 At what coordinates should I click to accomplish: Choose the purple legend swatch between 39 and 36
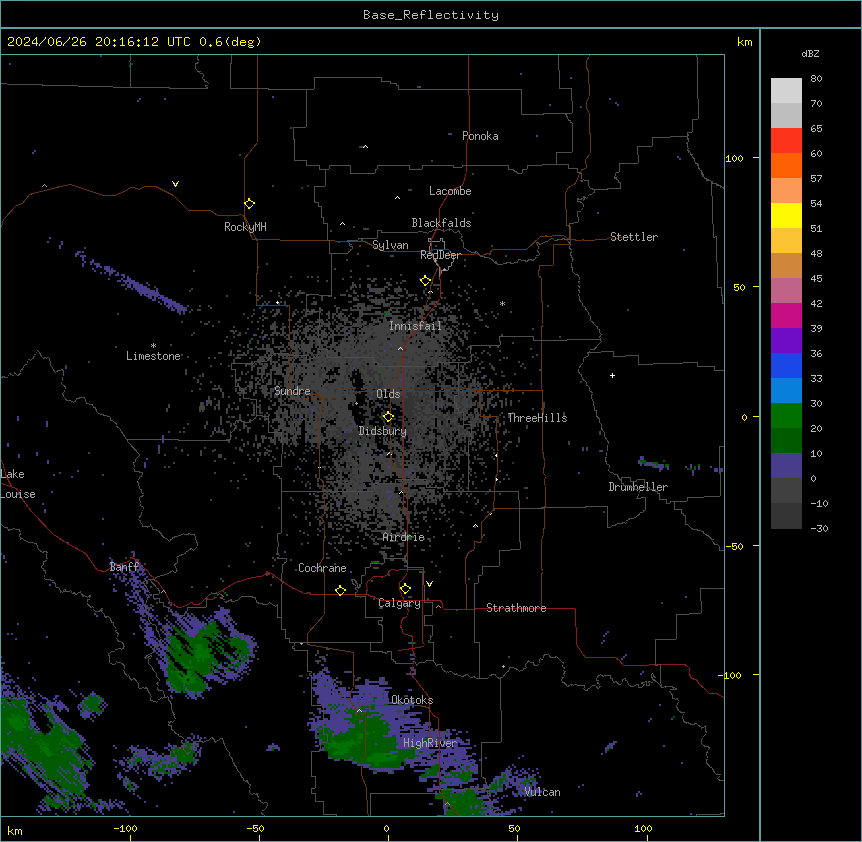click(786, 341)
